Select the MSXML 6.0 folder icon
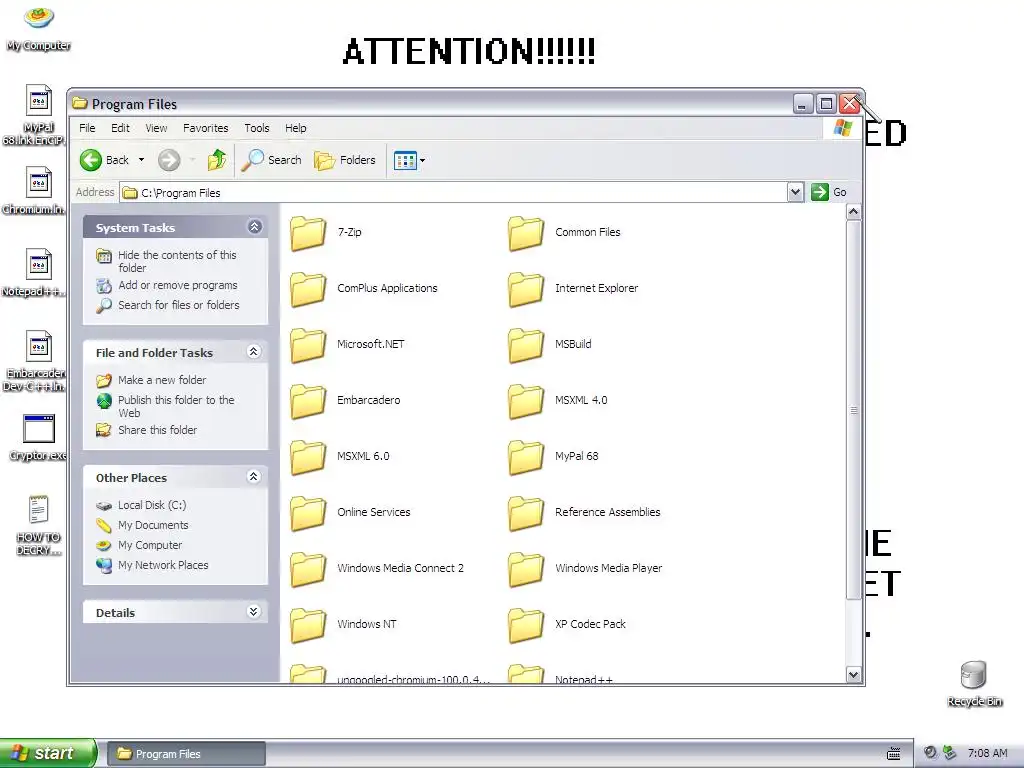The width and height of the screenshot is (1024, 768). (308, 457)
